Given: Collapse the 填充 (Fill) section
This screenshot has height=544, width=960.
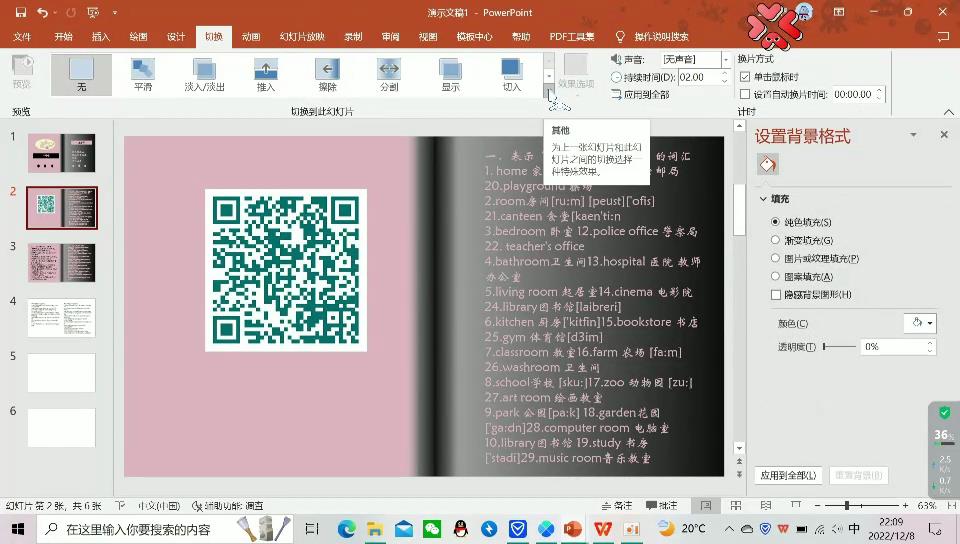Looking at the screenshot, I should click(x=763, y=199).
